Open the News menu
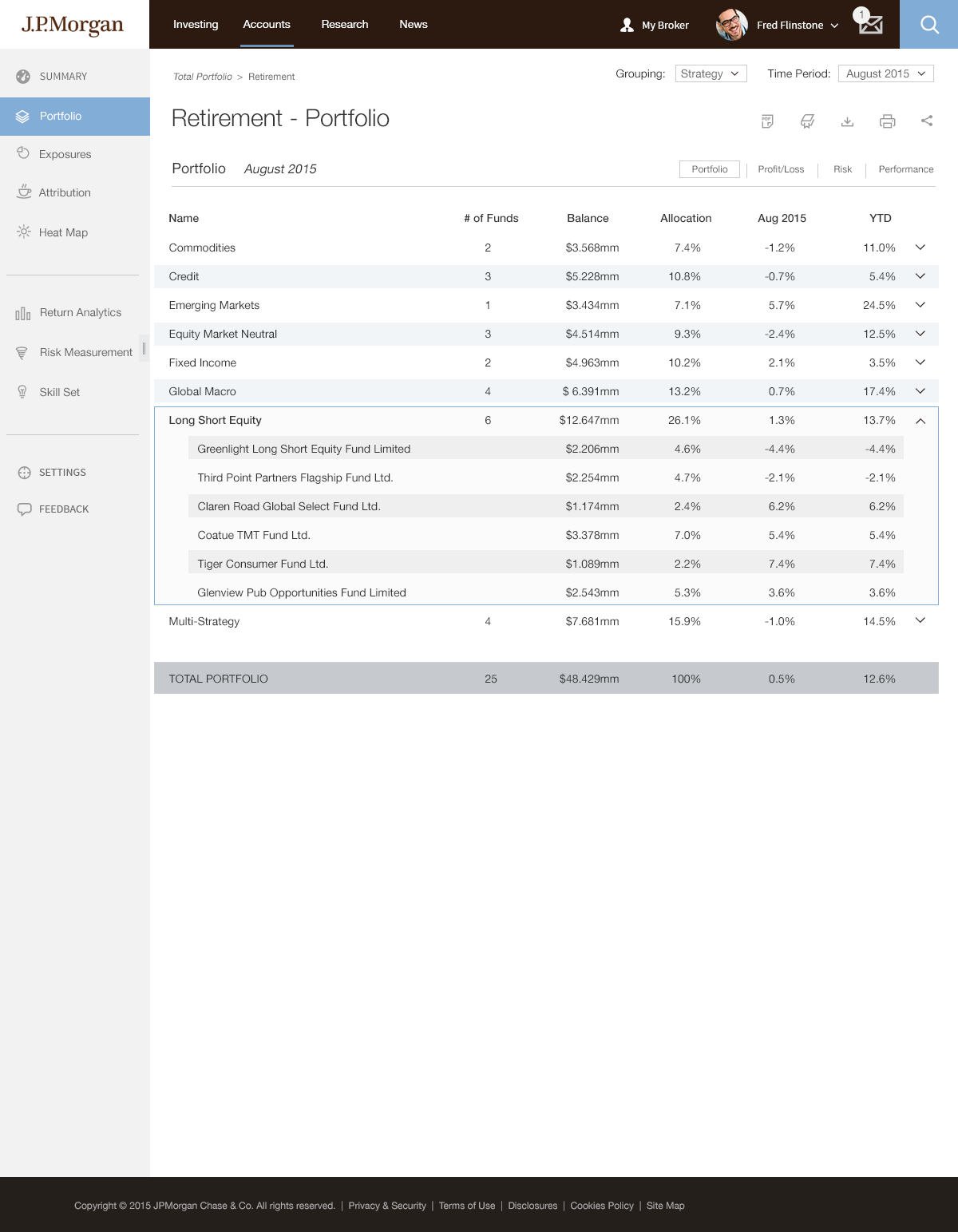This screenshot has height=1232, width=958. coord(414,24)
